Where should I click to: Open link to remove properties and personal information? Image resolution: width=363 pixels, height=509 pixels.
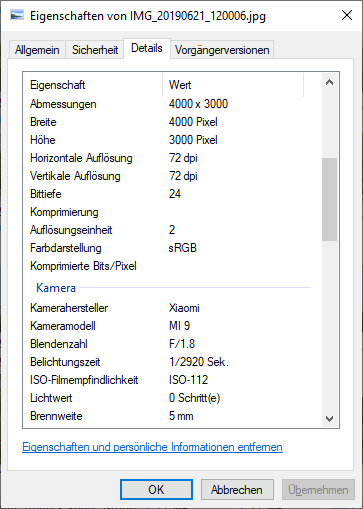(152, 447)
